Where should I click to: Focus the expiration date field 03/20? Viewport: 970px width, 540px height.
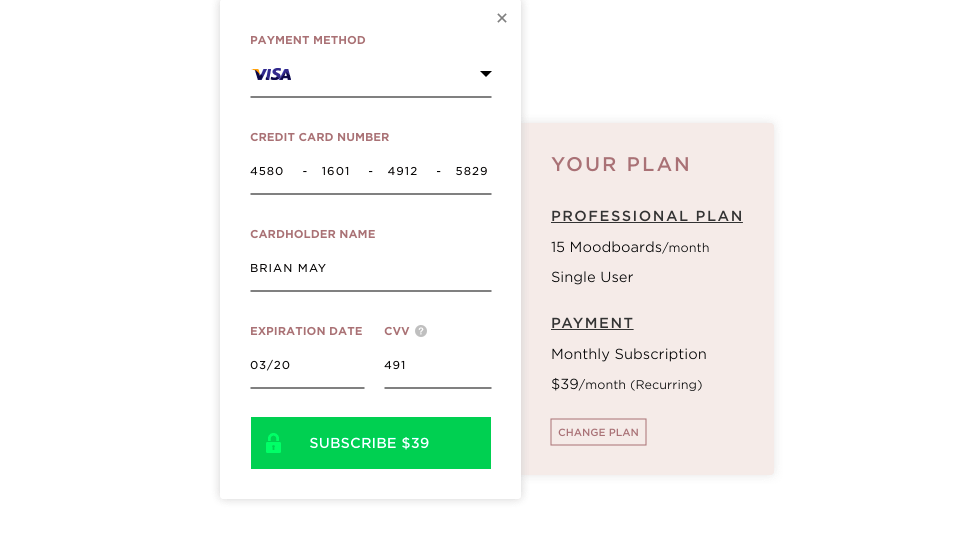307,366
